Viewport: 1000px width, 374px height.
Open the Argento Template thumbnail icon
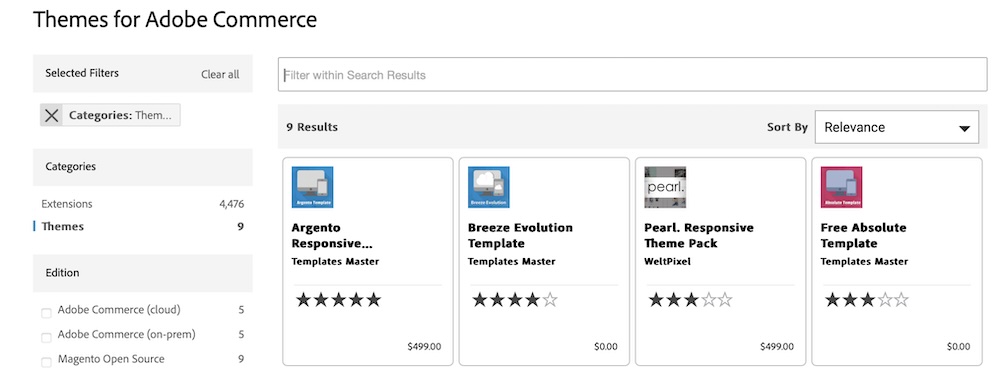pos(312,187)
